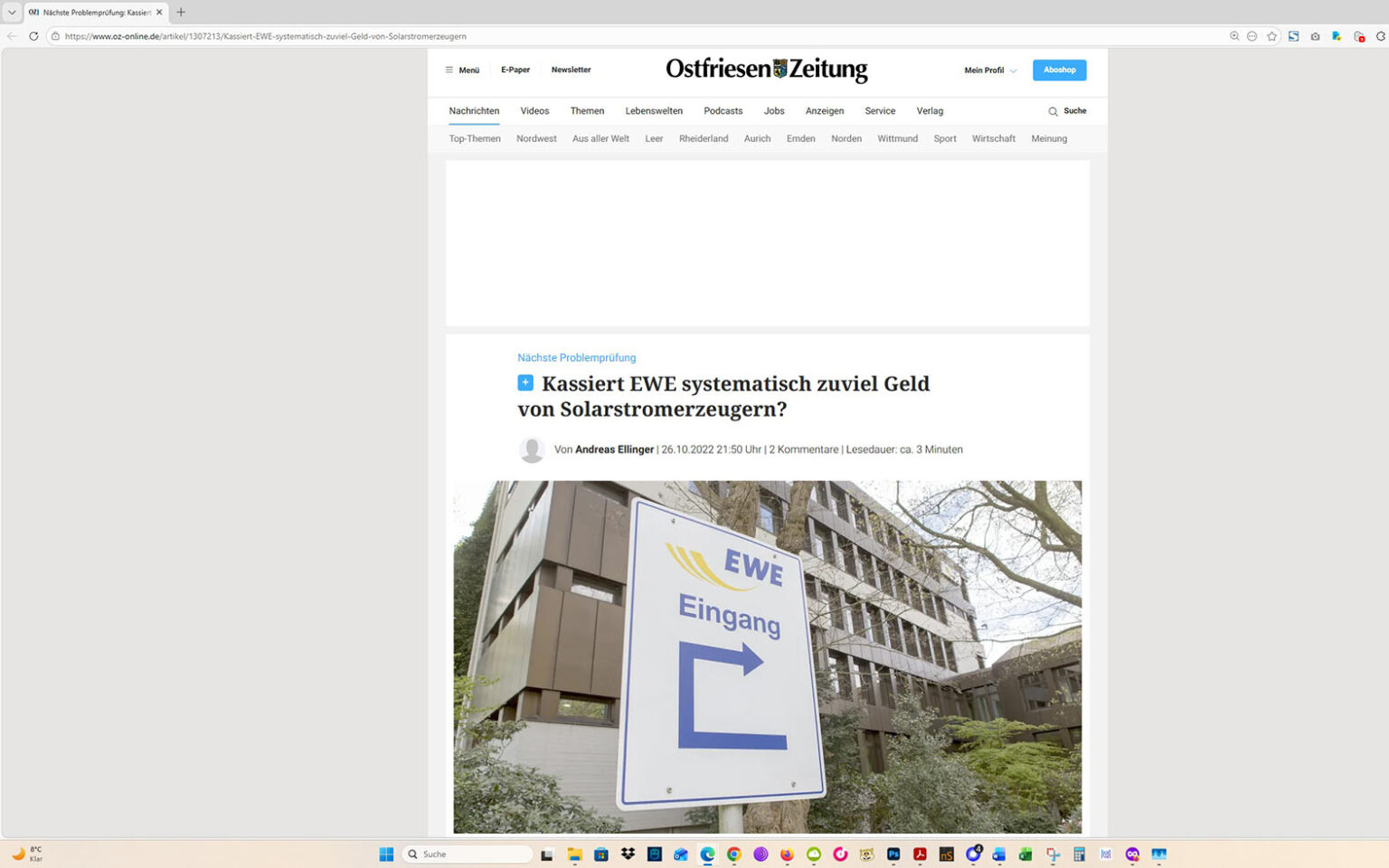This screenshot has height=868, width=1389.
Task: Switch to the Nachrichten section
Action: pyautogui.click(x=474, y=110)
